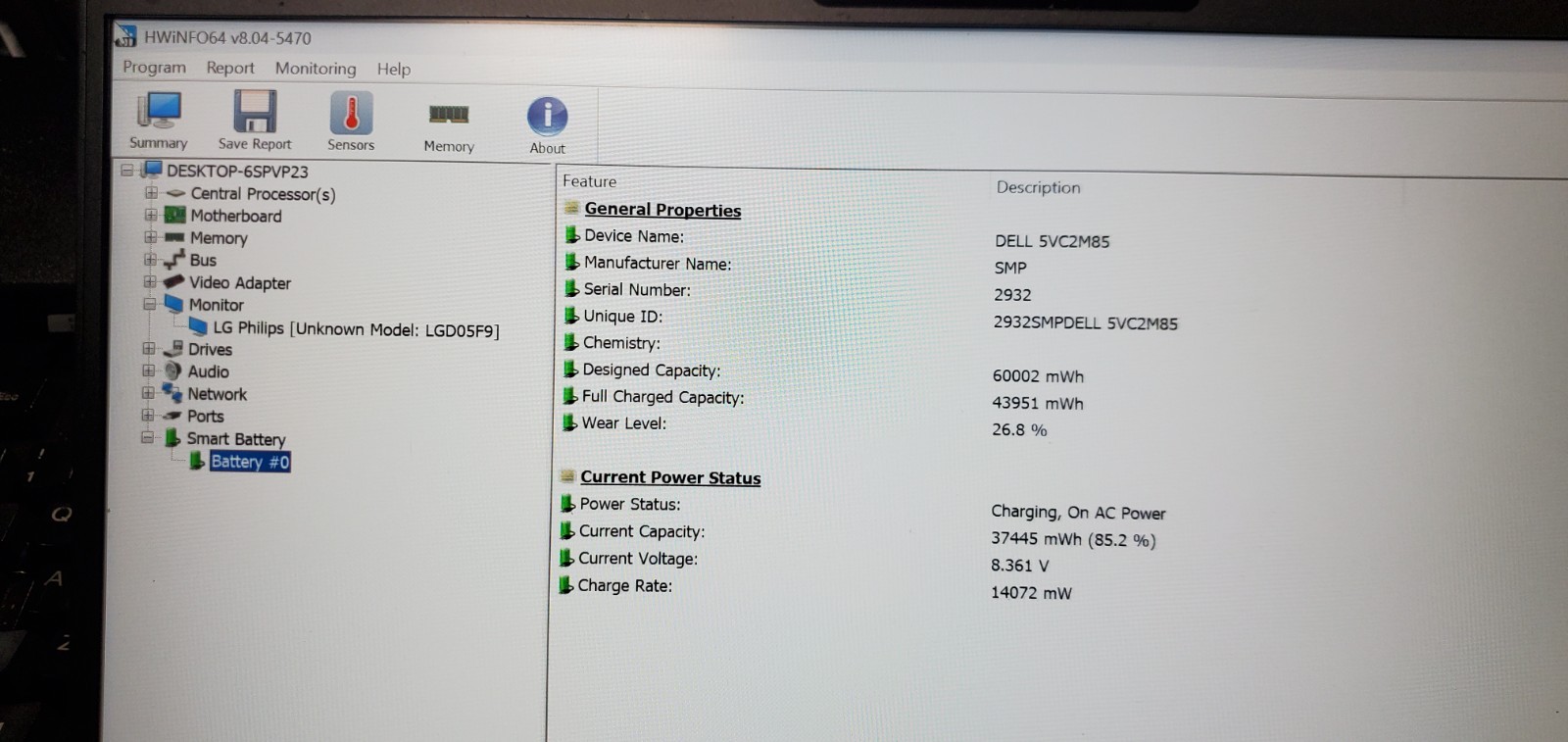Click the DESKTOP-6SPVP23 computer icon
Viewport: 1568px width, 742px height.
click(152, 170)
